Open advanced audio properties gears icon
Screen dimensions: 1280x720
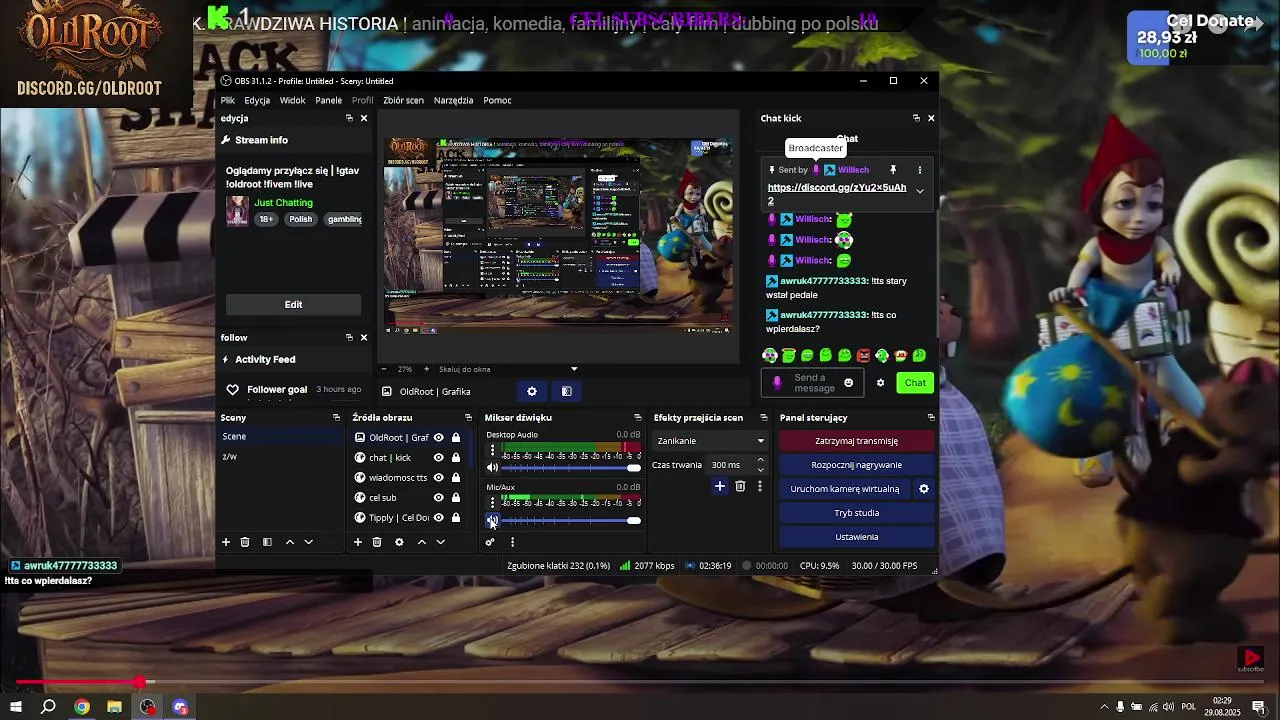point(490,542)
